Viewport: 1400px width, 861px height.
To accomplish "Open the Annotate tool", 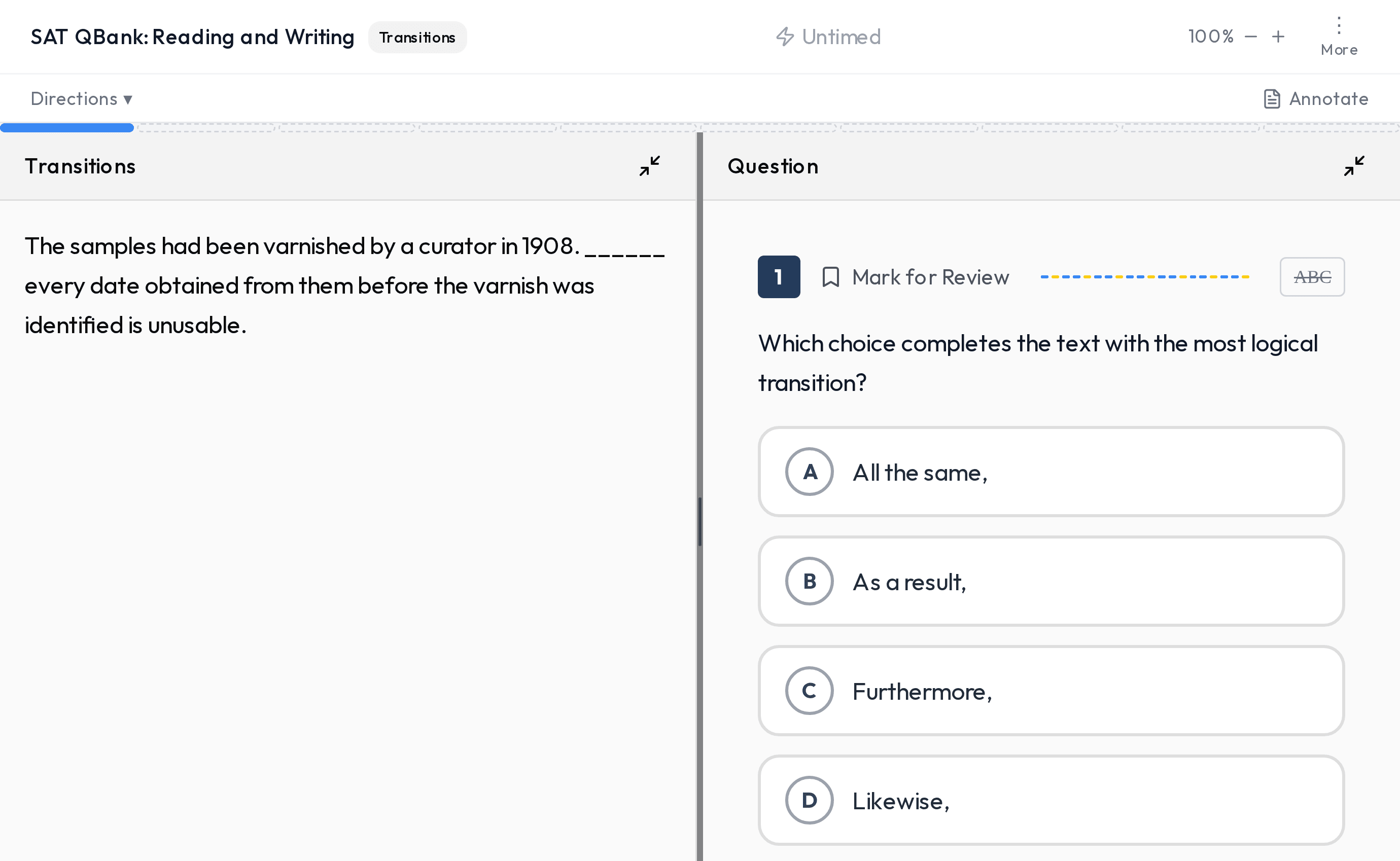I will [x=1315, y=98].
